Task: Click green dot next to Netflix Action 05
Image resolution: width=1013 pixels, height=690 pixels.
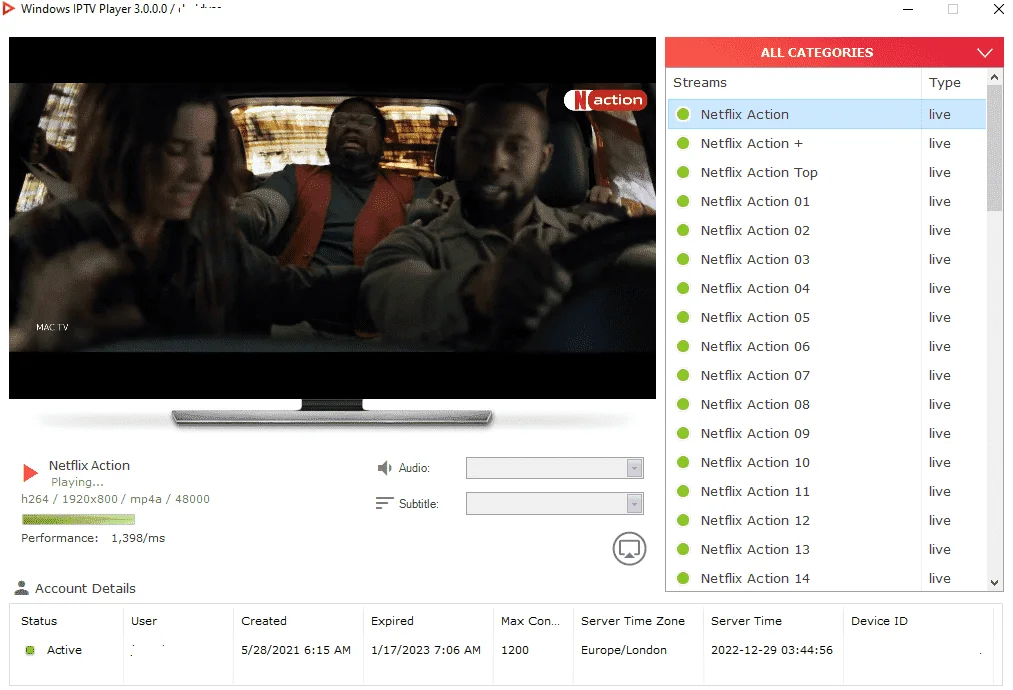Action: [x=683, y=317]
